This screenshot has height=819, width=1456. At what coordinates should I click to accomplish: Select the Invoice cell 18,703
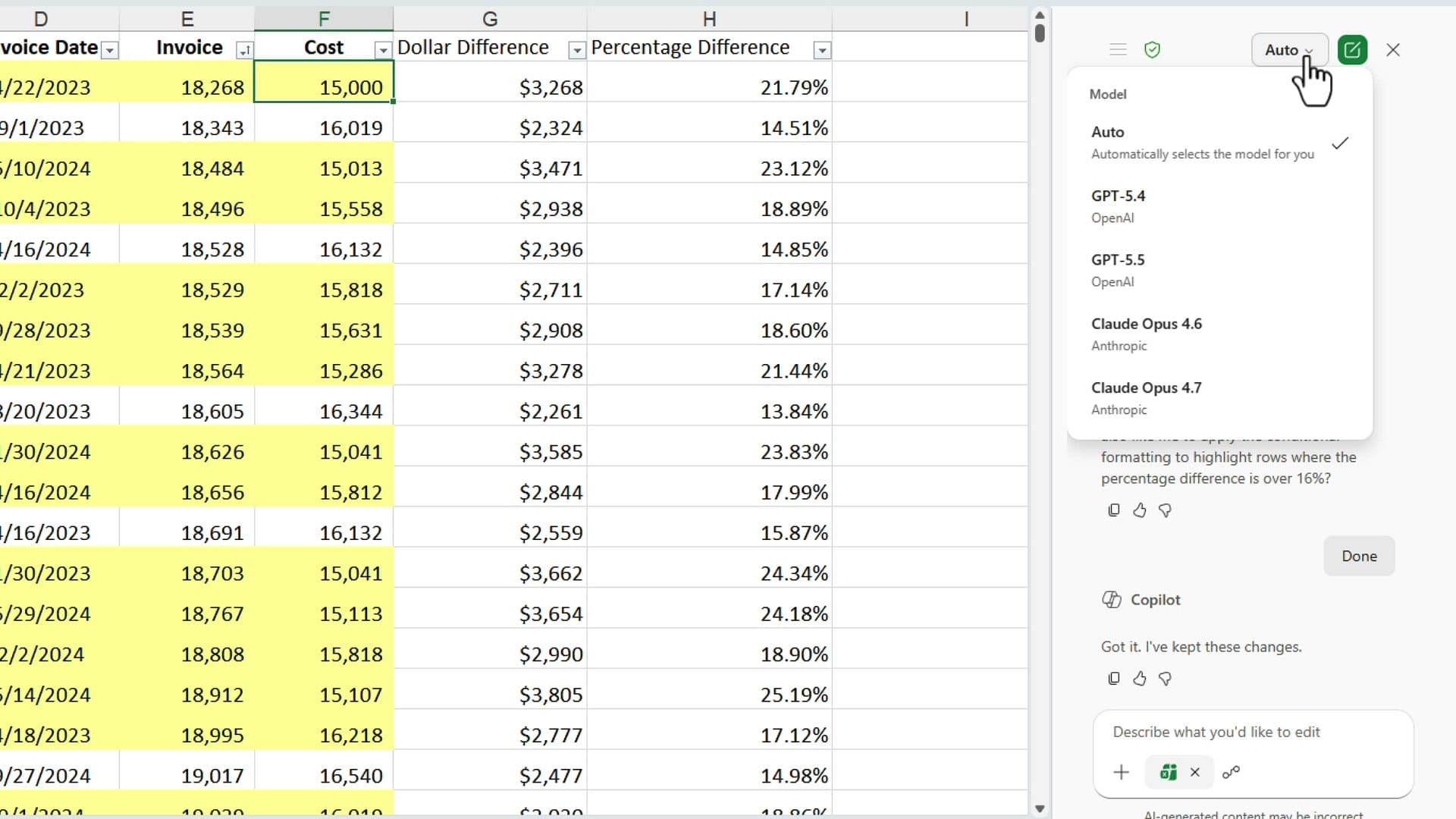[x=187, y=567]
